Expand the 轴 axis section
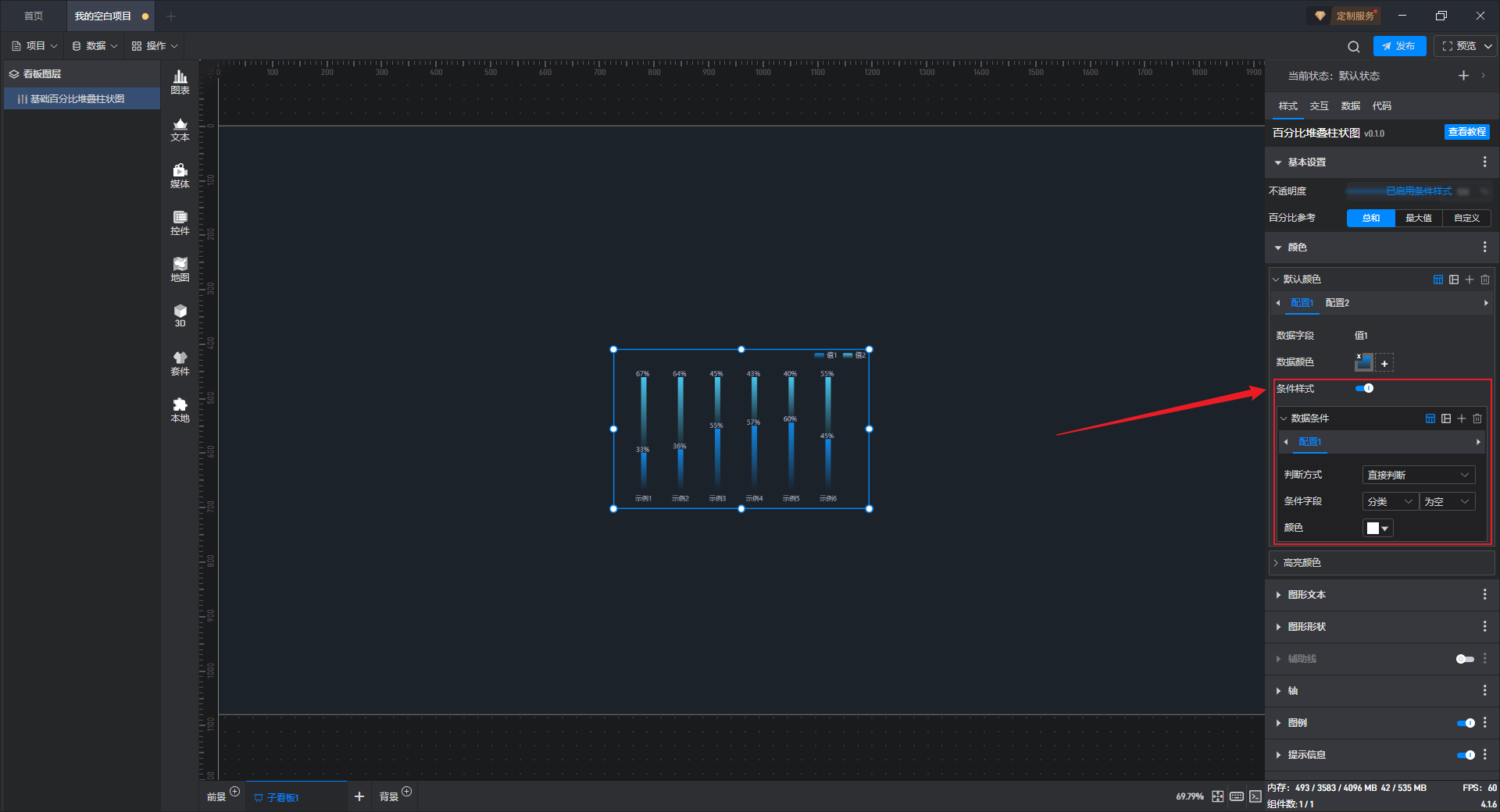The height and width of the screenshot is (812, 1500). pyautogui.click(x=1278, y=691)
